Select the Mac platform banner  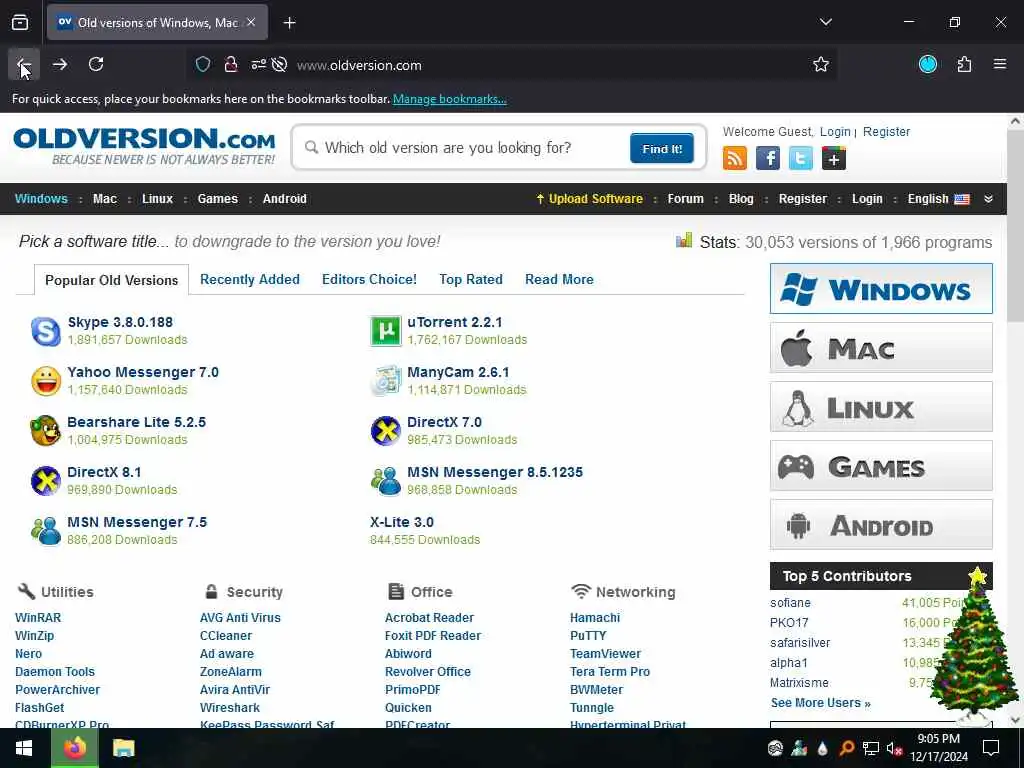[881, 348]
